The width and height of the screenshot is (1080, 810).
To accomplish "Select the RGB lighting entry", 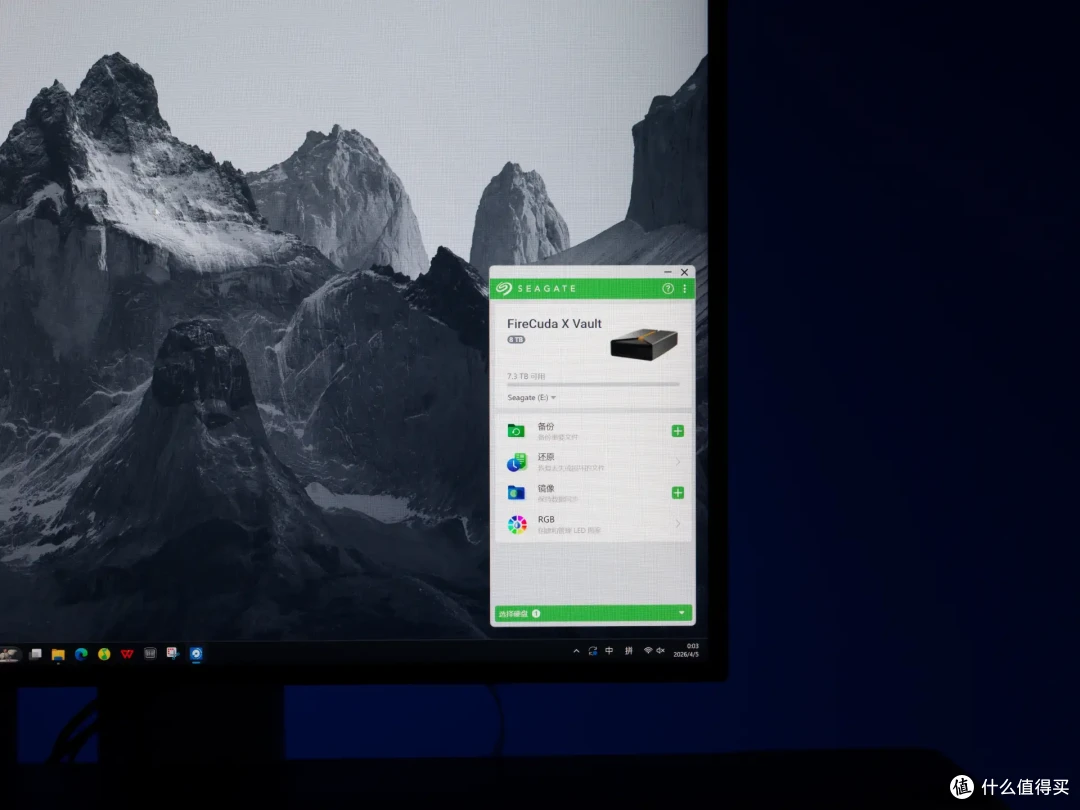I will pos(593,524).
